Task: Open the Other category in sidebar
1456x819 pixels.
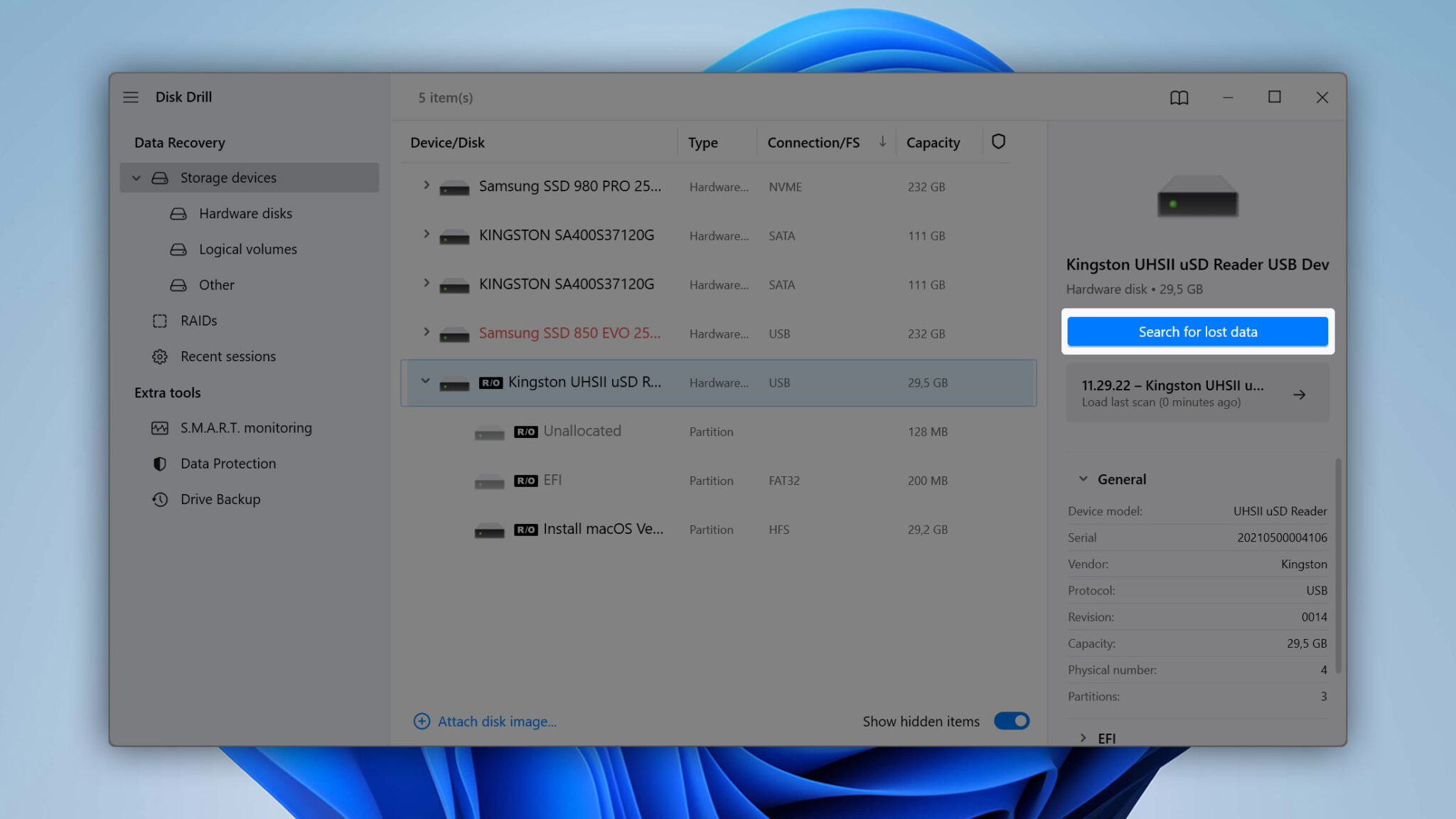Action: tap(216, 284)
